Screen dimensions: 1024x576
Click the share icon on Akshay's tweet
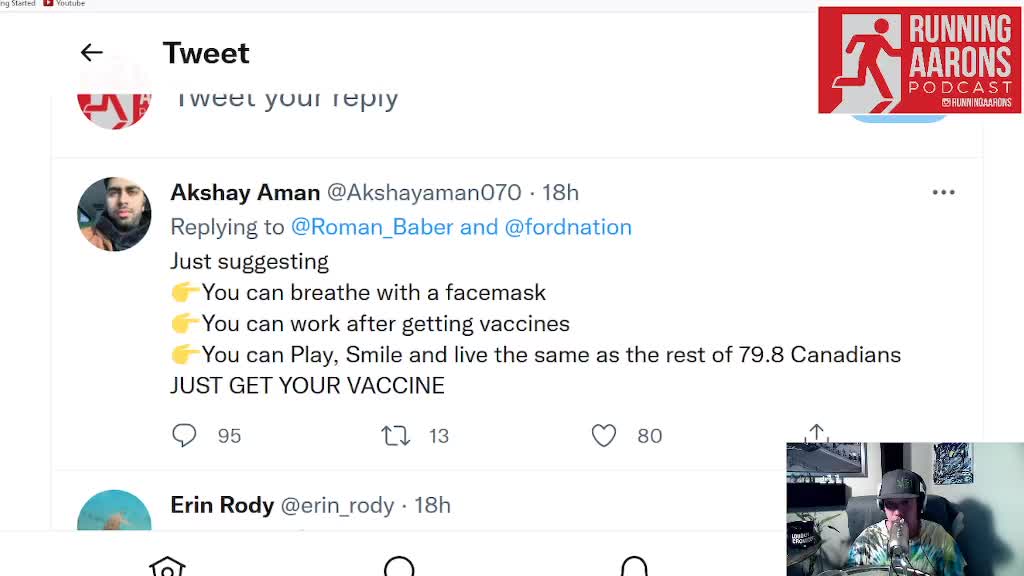point(816,434)
